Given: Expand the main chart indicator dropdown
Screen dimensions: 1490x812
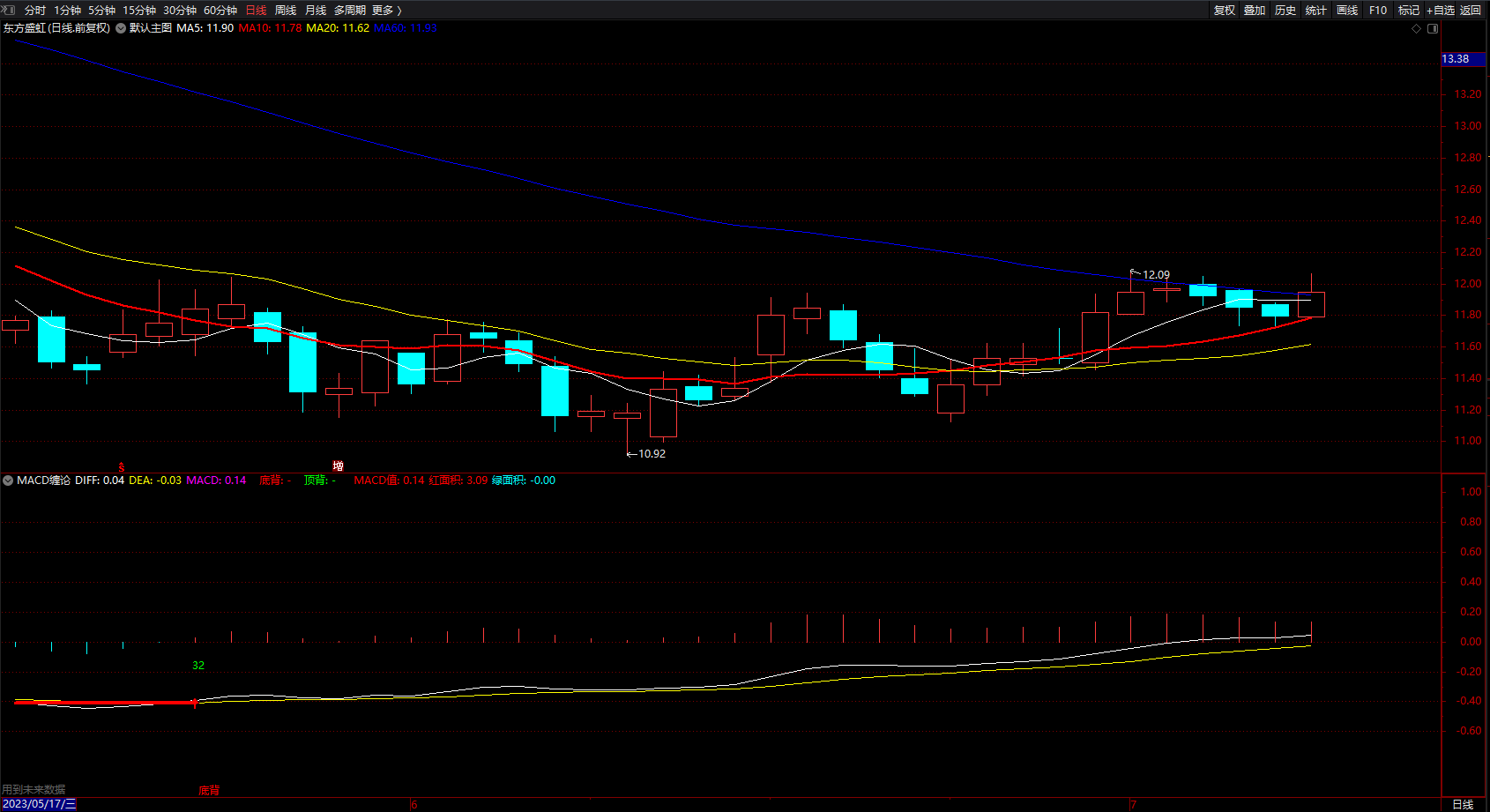Looking at the screenshot, I should (121, 28).
